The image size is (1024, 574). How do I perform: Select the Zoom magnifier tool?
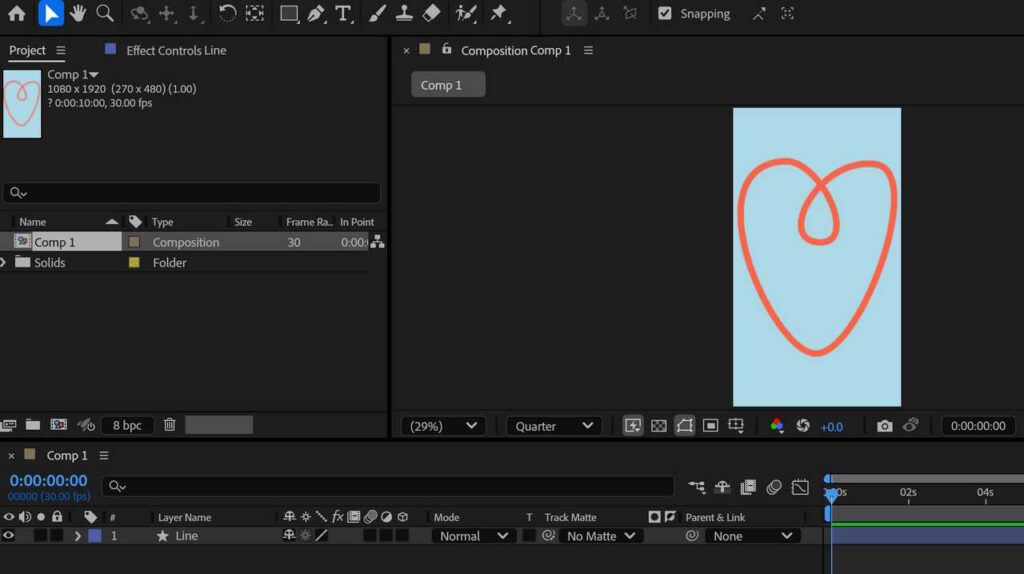click(104, 13)
